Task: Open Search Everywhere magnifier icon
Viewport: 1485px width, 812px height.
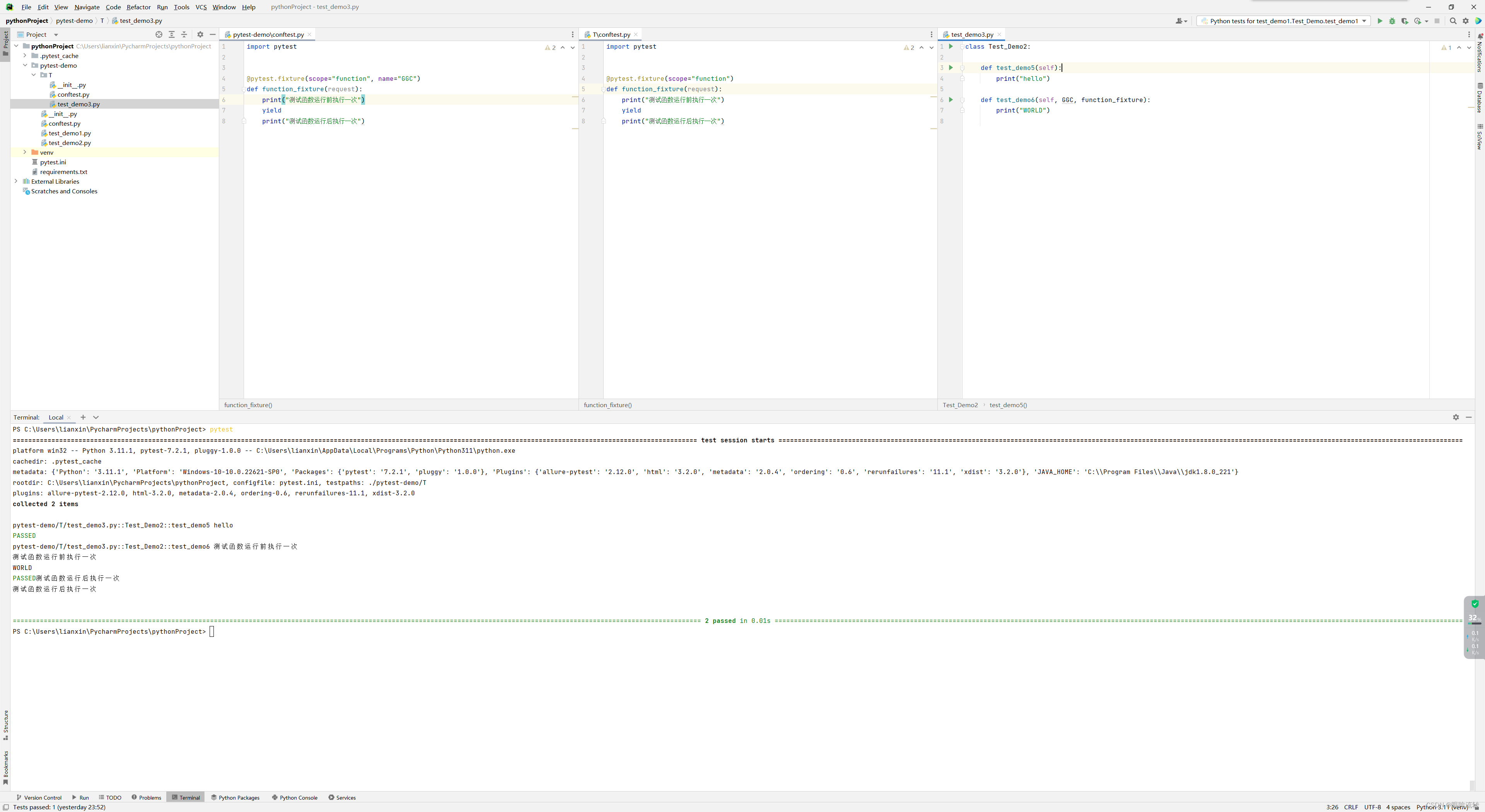Action: [x=1453, y=21]
